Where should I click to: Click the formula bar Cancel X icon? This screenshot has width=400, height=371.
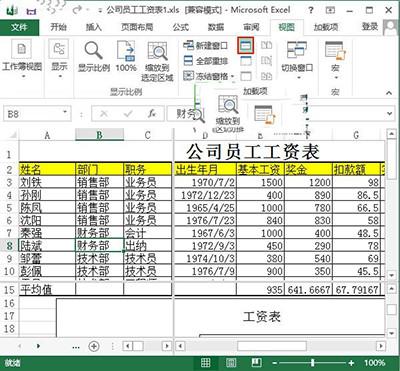pyautogui.click(x=104, y=114)
